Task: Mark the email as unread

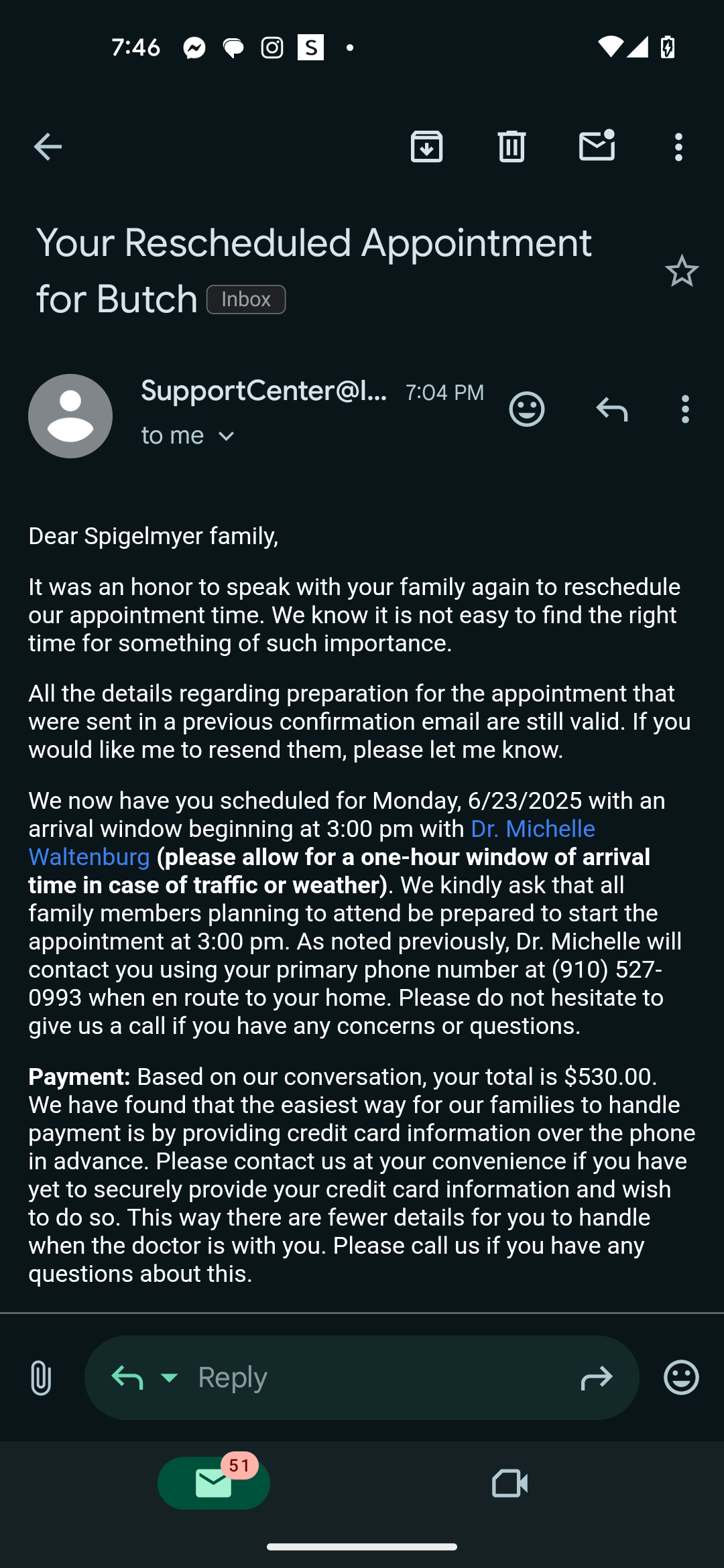Action: (x=597, y=145)
